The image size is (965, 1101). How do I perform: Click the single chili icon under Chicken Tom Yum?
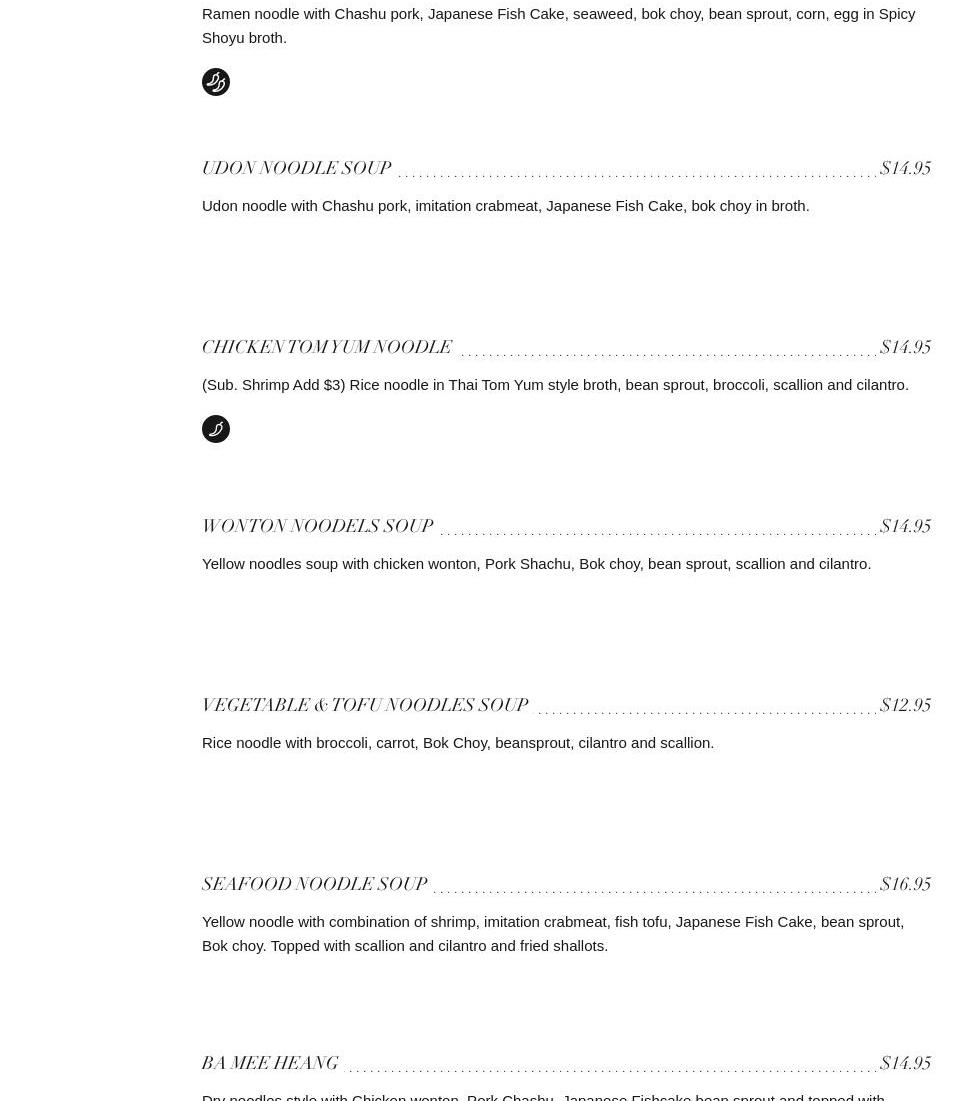[x=216, y=429]
